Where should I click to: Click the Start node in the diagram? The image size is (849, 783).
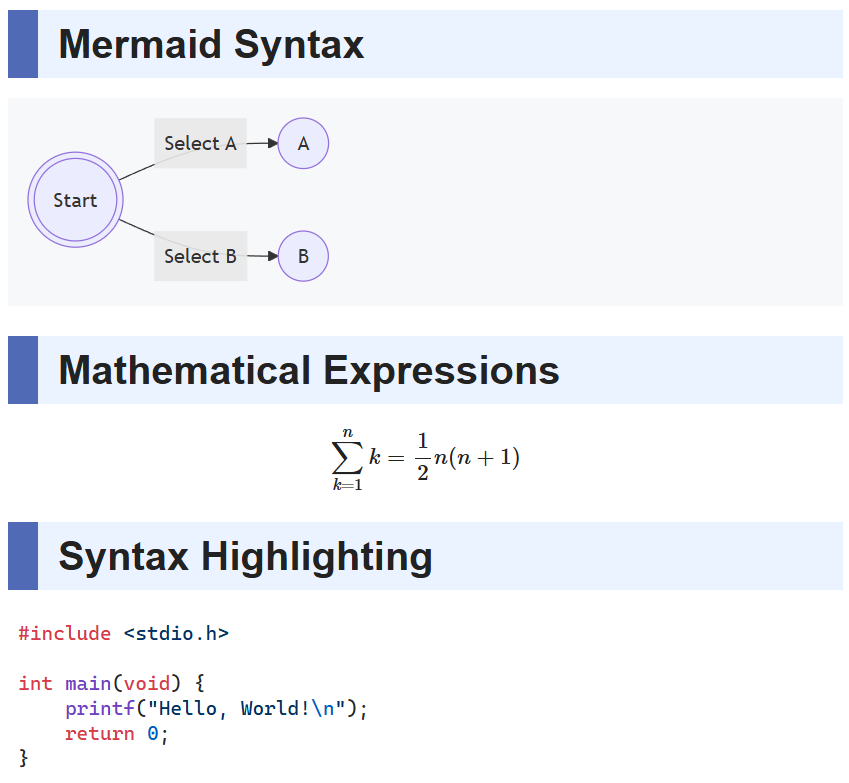75,200
